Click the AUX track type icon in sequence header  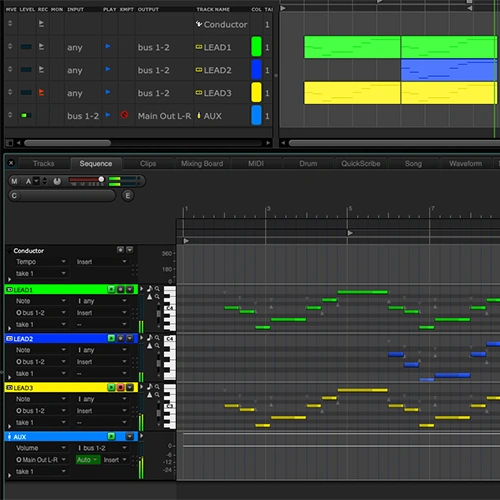pos(9,437)
